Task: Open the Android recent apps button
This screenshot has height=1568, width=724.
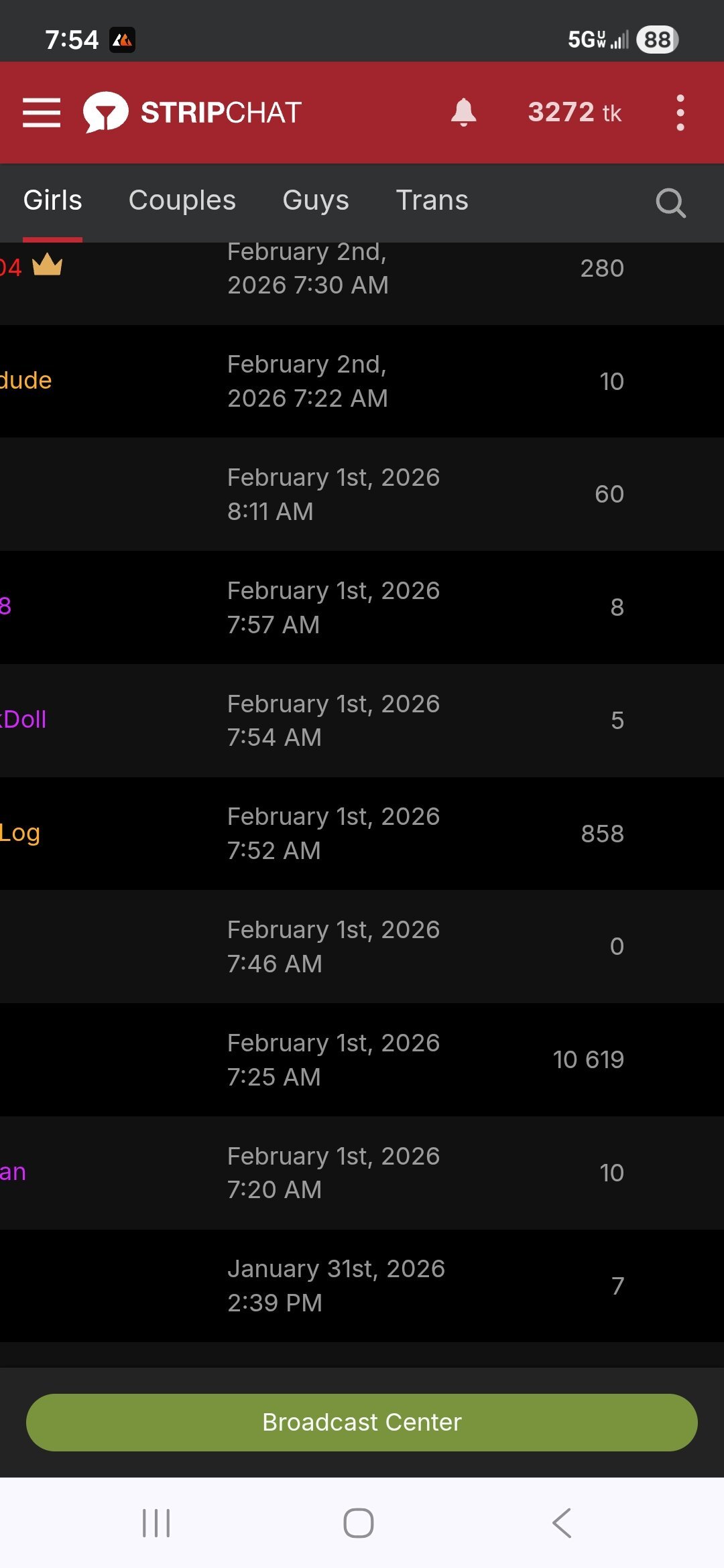Action: point(156,1522)
